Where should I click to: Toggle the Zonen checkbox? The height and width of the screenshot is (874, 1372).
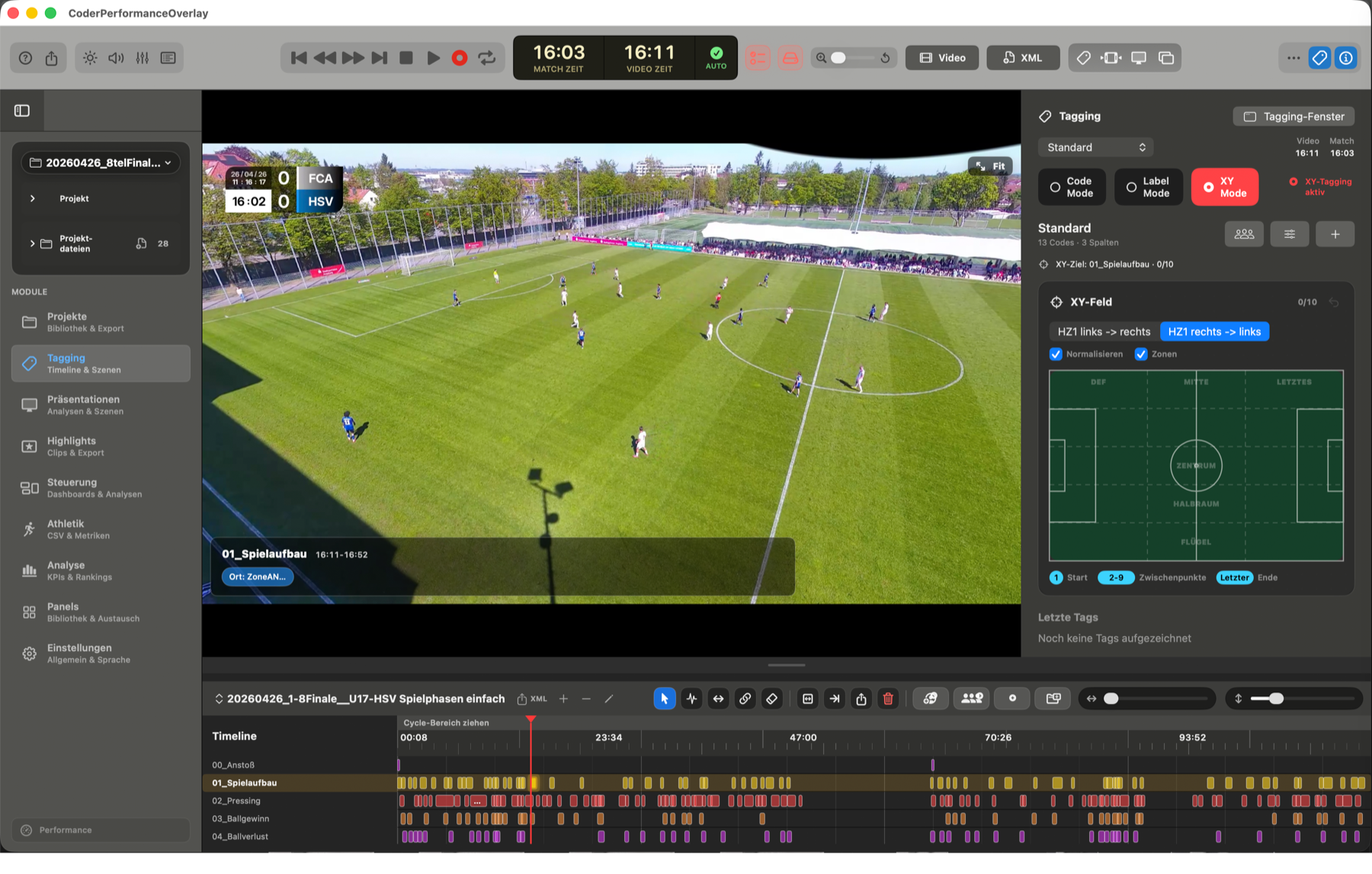pyautogui.click(x=1141, y=354)
